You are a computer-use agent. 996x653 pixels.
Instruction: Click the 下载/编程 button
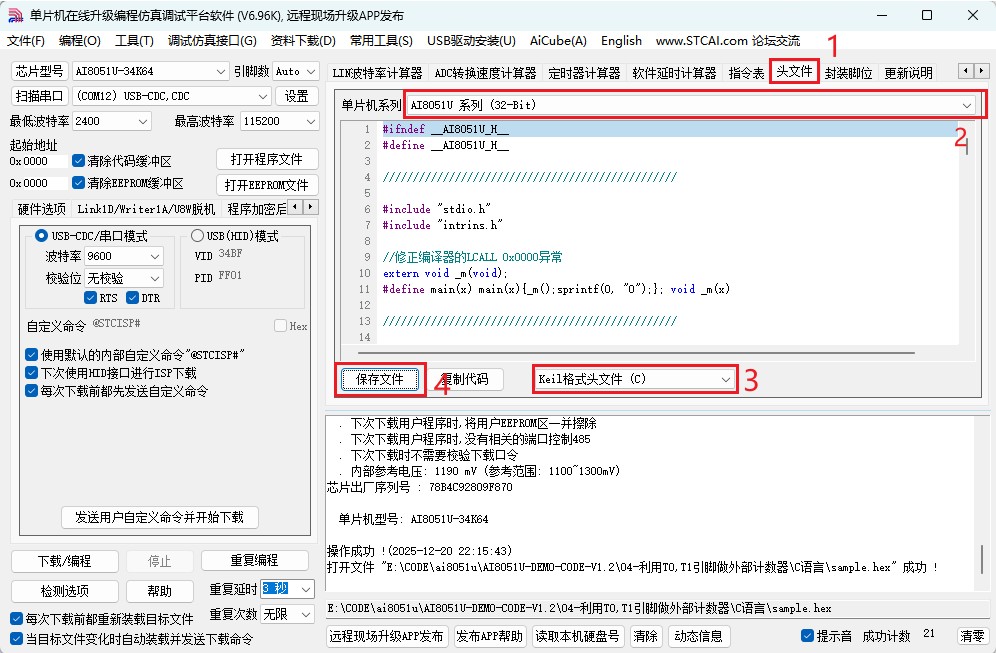coord(63,561)
